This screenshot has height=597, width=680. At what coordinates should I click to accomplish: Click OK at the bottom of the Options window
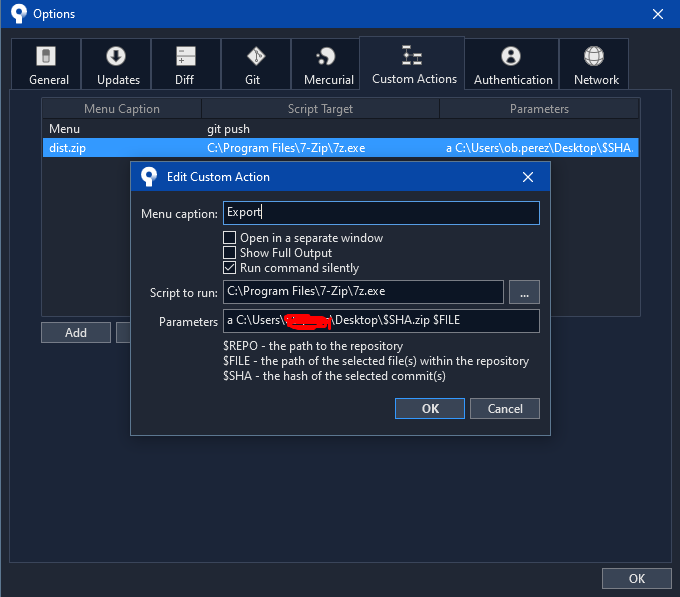pyautogui.click(x=637, y=578)
